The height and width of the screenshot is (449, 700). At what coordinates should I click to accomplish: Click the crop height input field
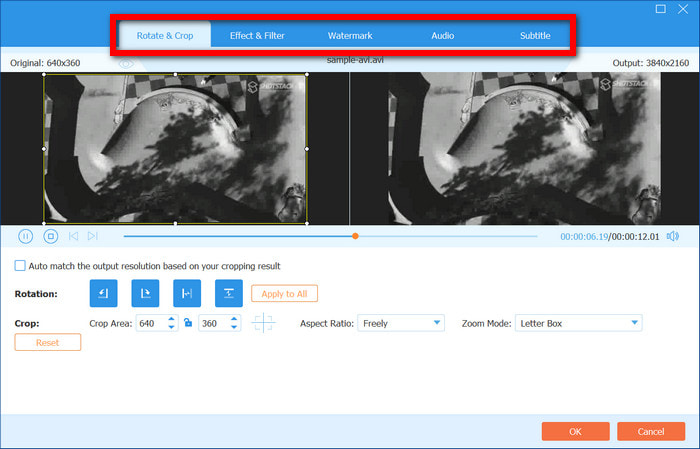213,323
